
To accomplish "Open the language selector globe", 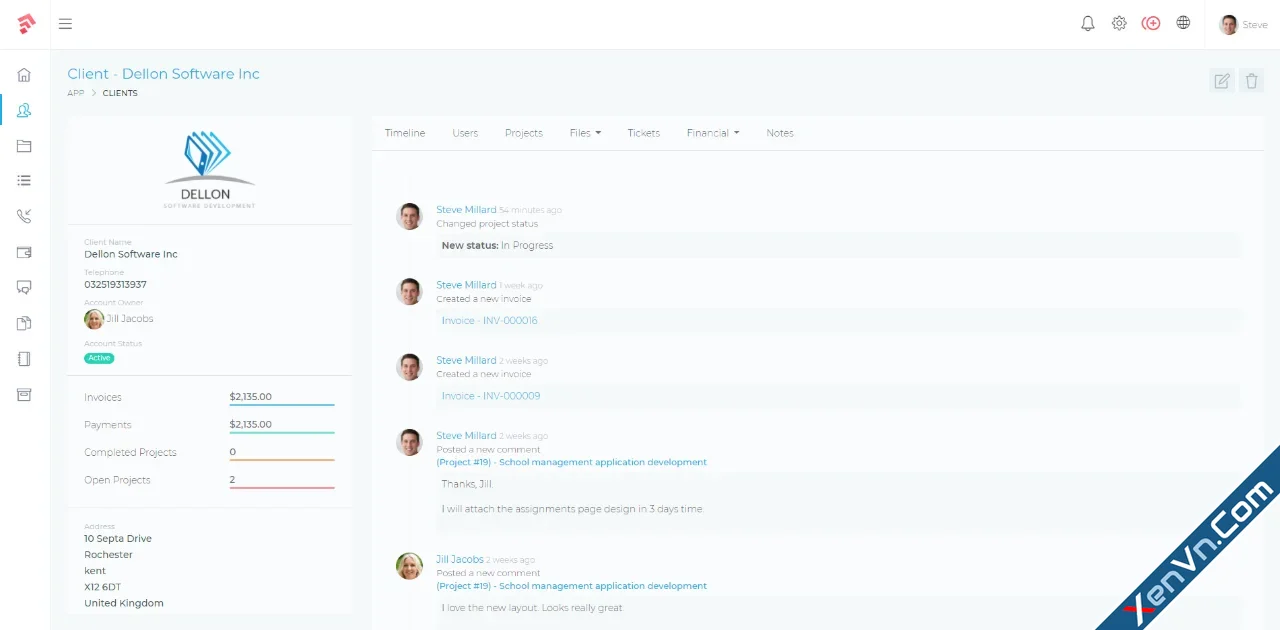I will [1183, 23].
